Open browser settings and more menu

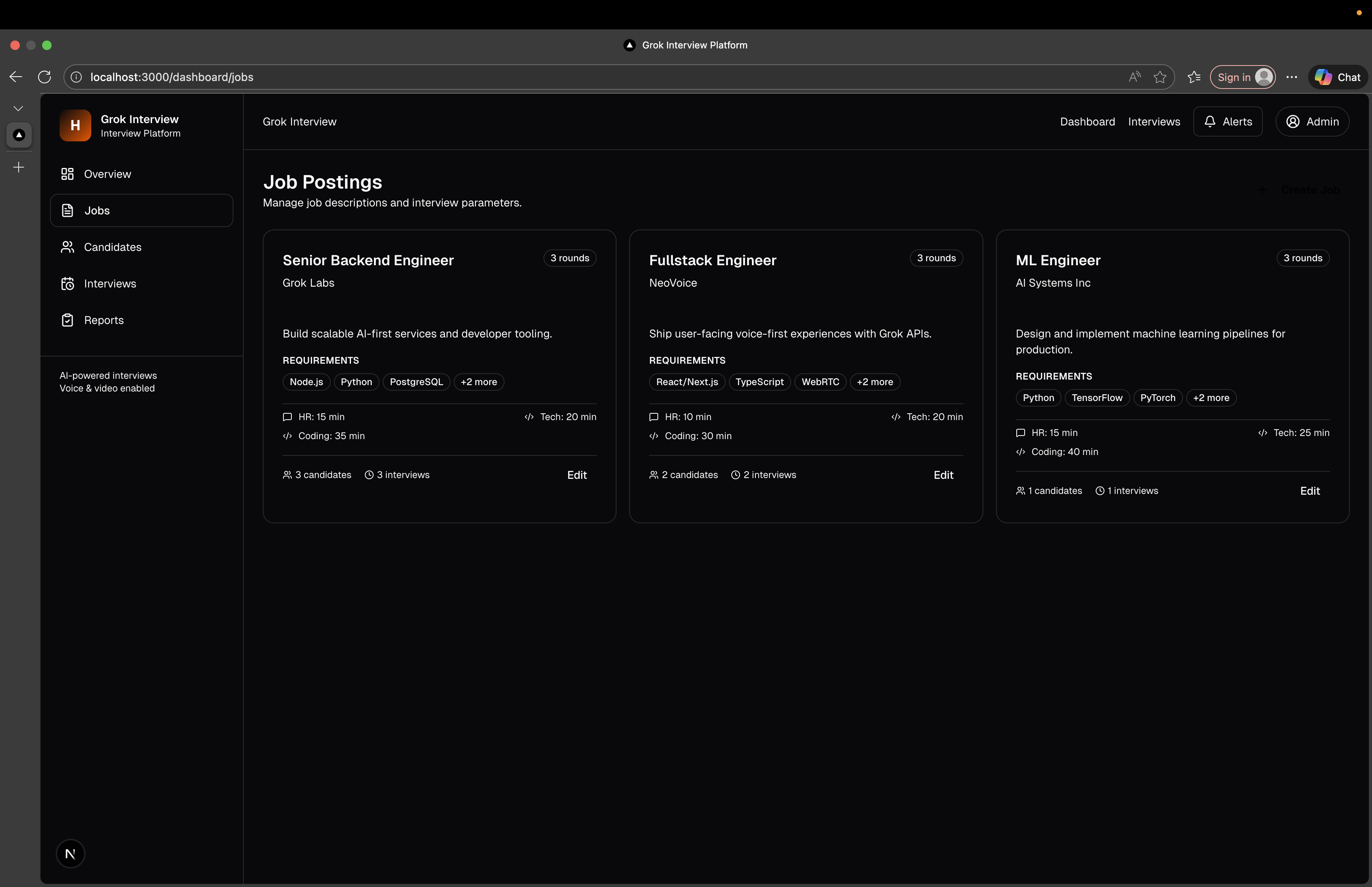(x=1291, y=77)
